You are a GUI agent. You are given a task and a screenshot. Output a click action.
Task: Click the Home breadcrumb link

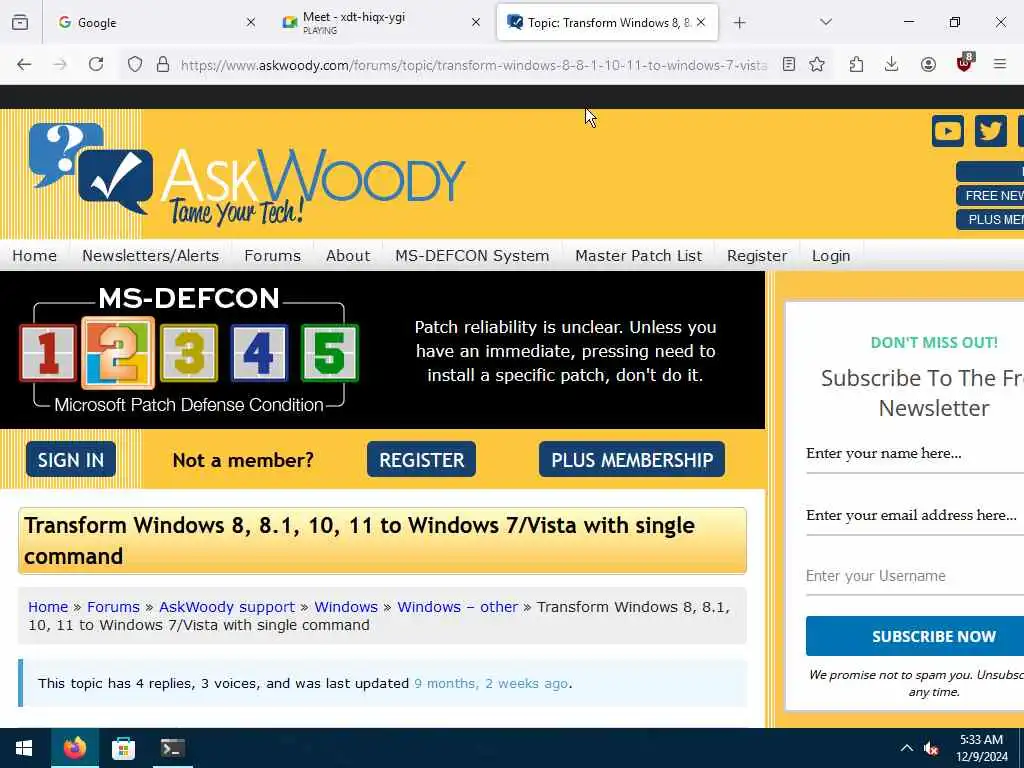click(48, 607)
